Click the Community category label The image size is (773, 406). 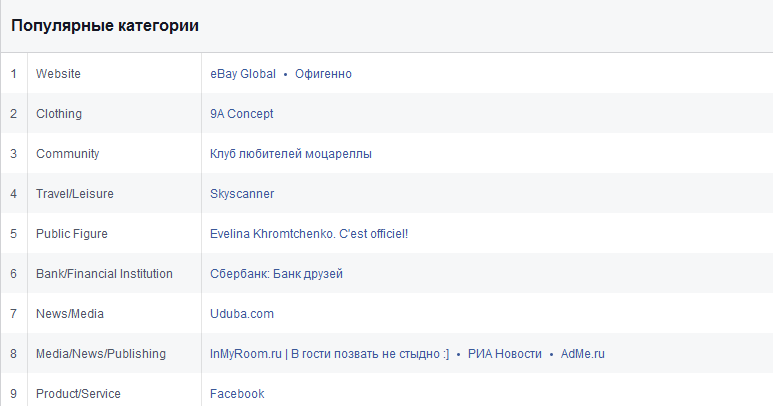tap(67, 154)
